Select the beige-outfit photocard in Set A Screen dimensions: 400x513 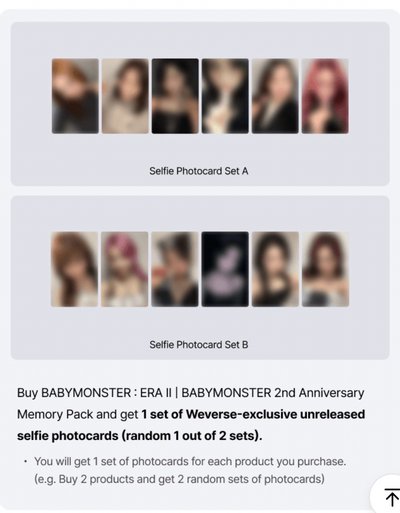tap(125, 96)
